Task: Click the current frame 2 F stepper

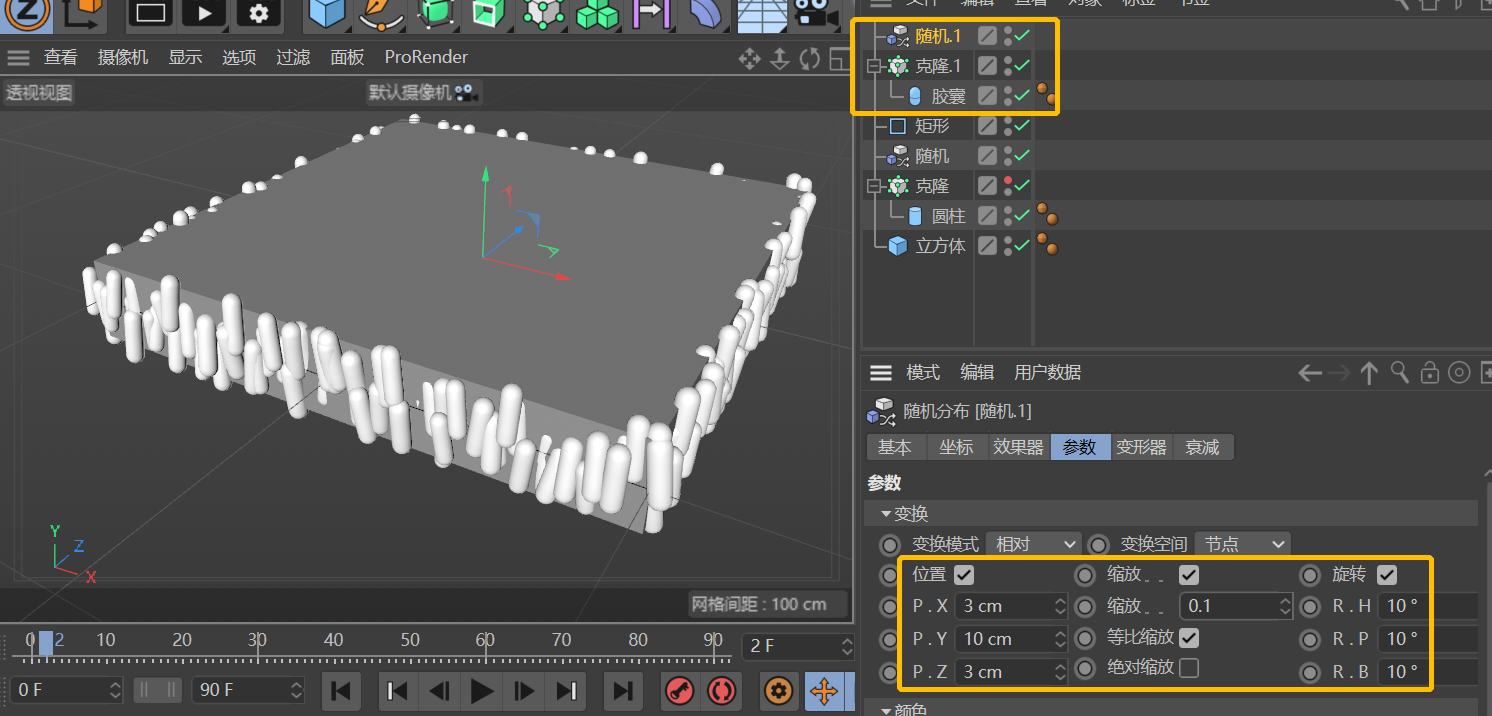Action: click(x=847, y=646)
